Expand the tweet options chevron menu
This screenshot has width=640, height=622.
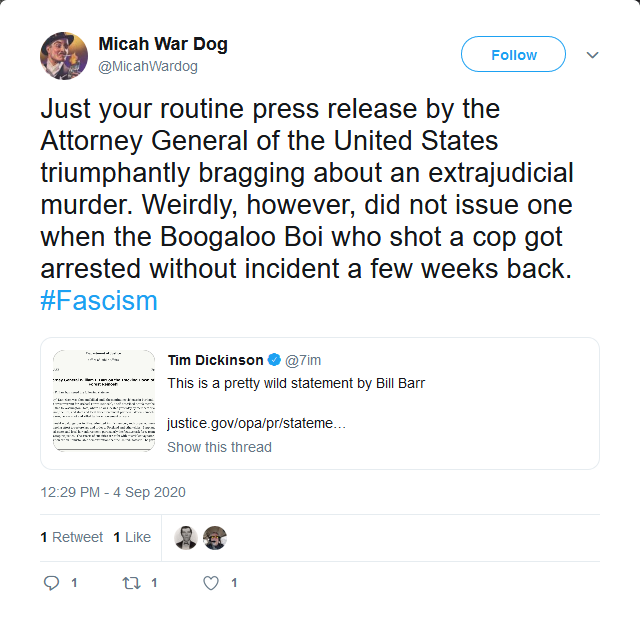tap(592, 55)
